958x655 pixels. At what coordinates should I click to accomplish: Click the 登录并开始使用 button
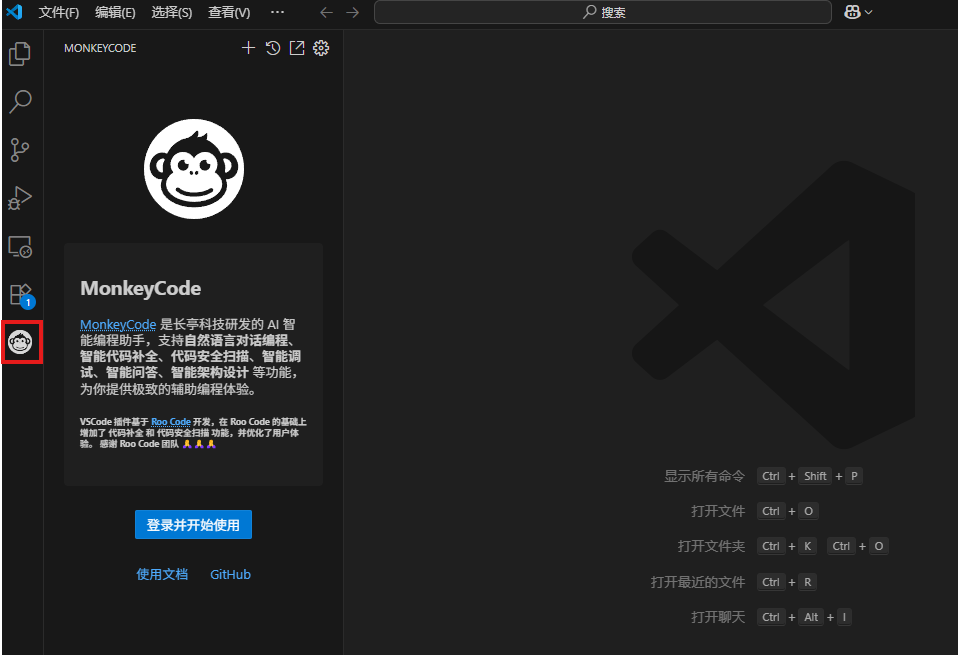pyautogui.click(x=193, y=525)
